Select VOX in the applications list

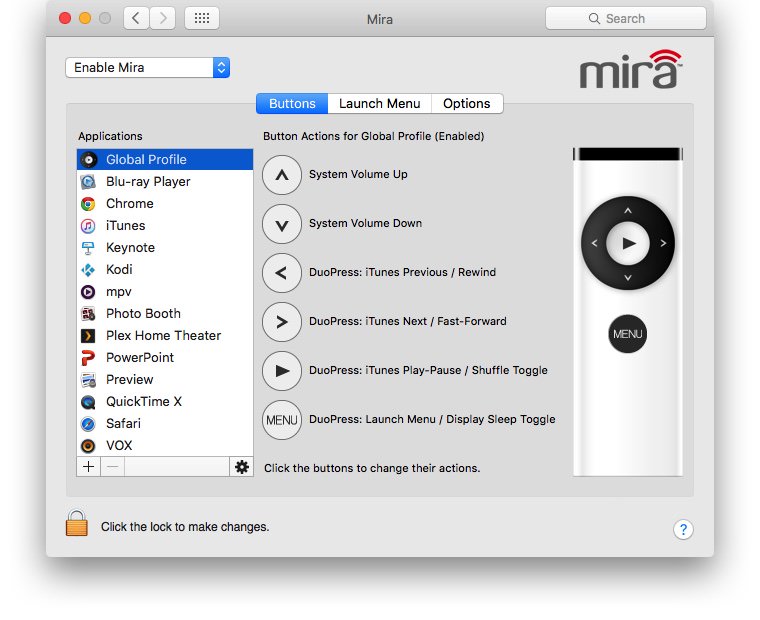tap(165, 445)
